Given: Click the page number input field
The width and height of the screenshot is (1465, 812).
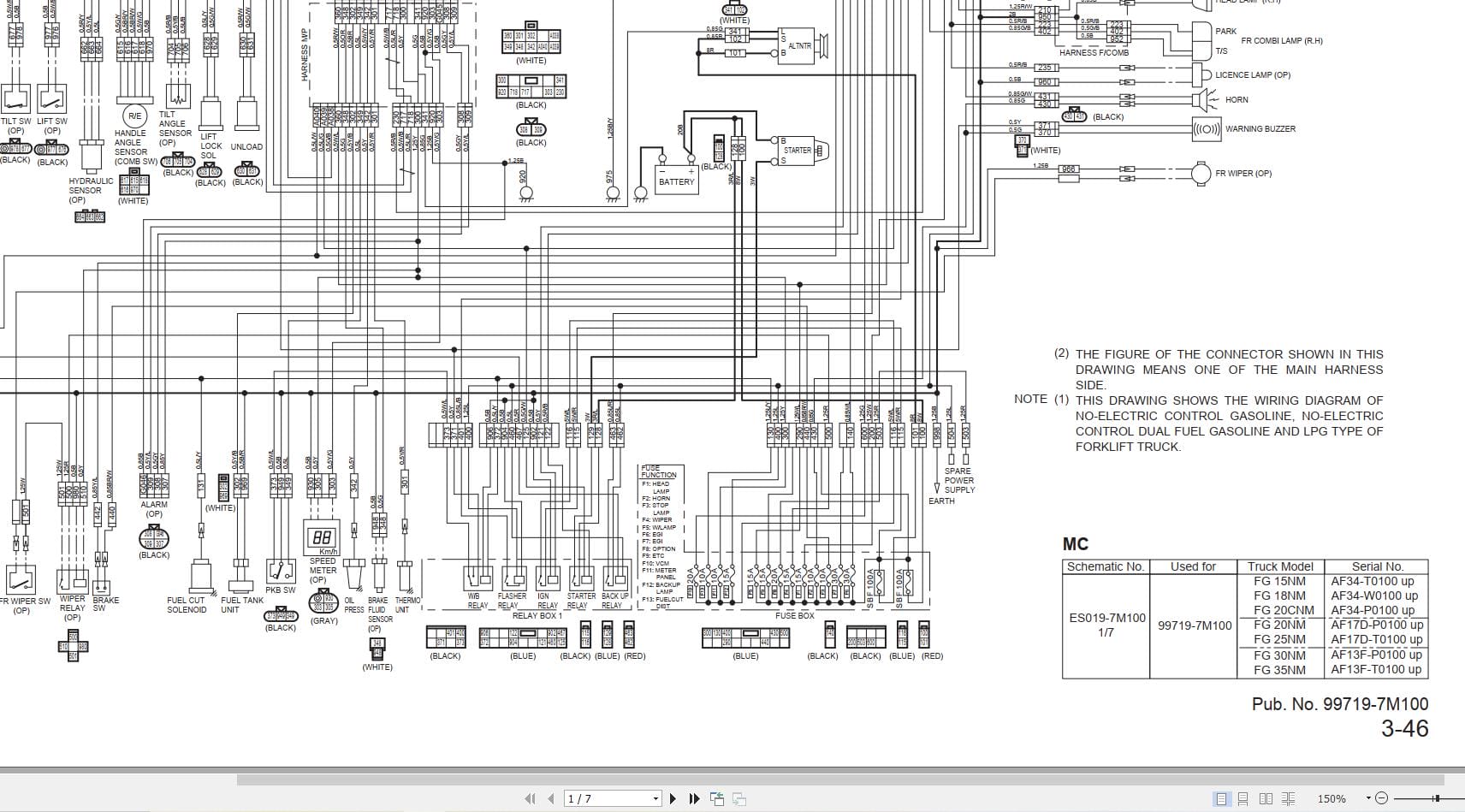Looking at the screenshot, I should click(x=608, y=799).
